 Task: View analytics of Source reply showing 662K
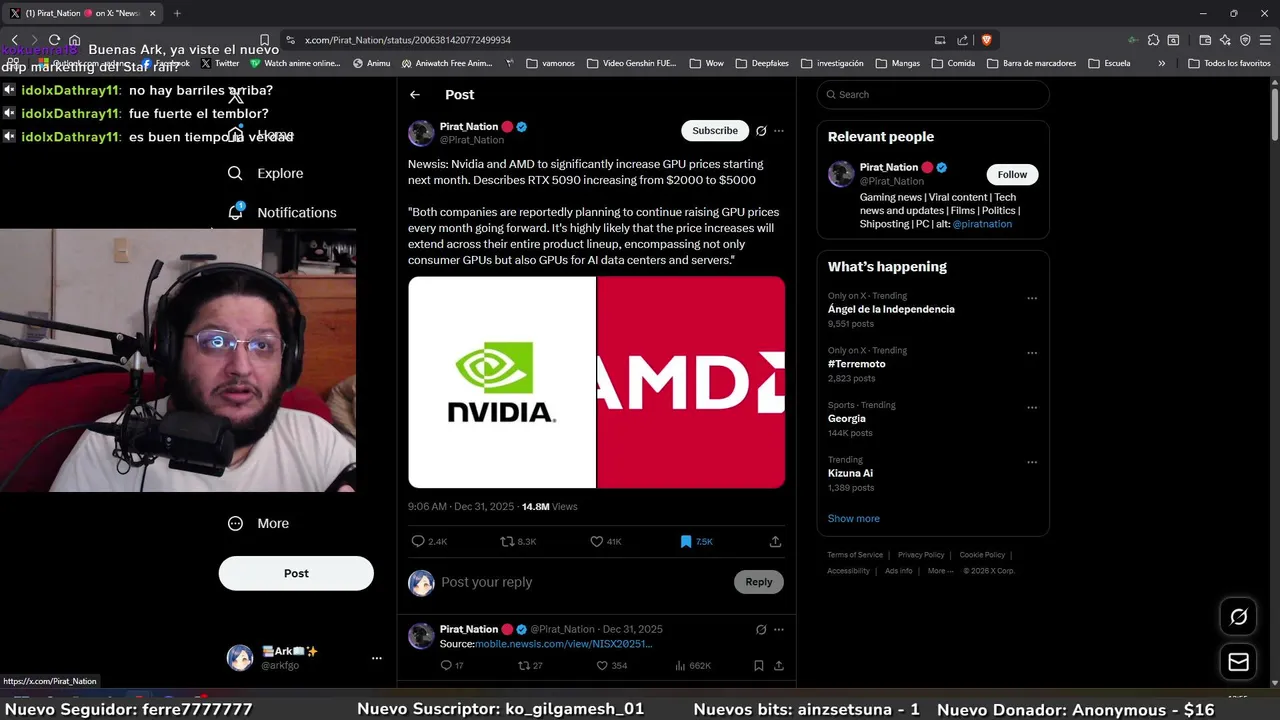(x=680, y=665)
